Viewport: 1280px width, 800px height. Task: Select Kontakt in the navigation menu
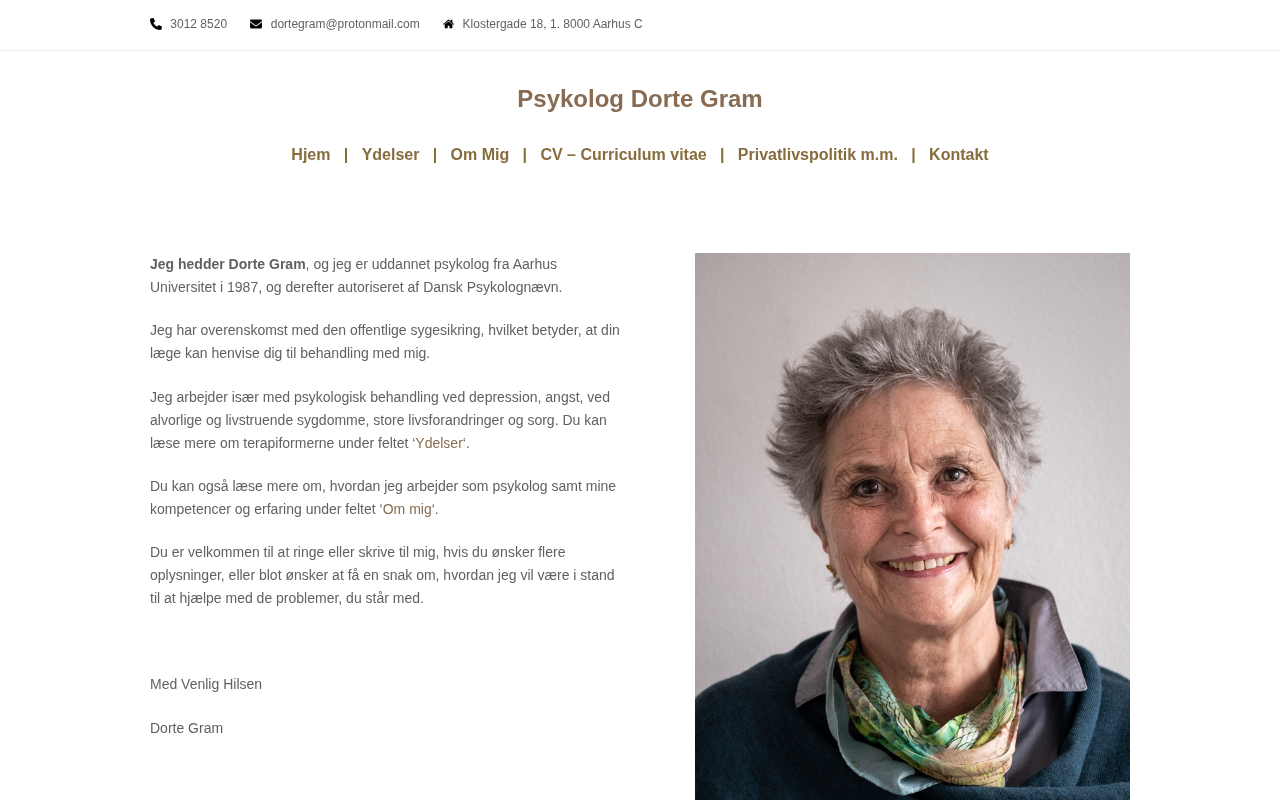click(x=958, y=155)
